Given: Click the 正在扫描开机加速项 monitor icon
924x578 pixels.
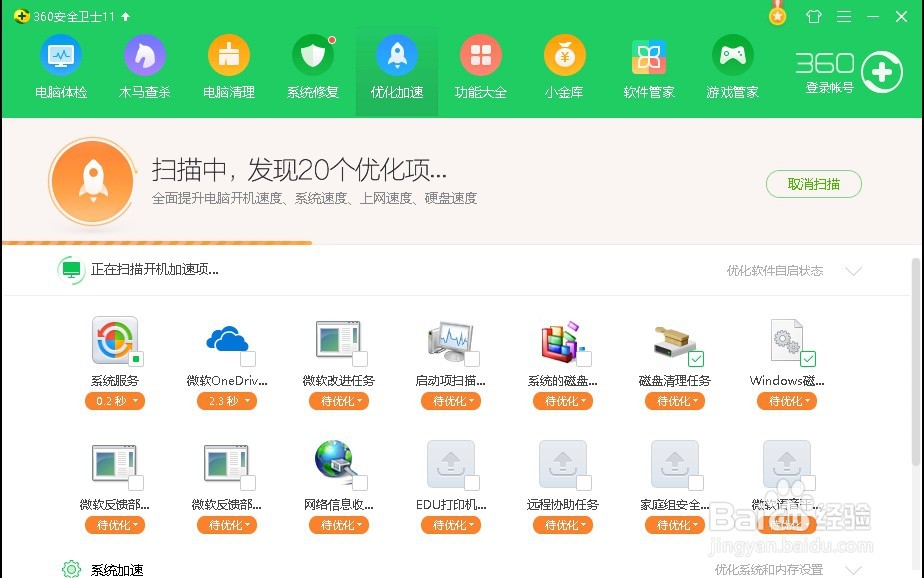Looking at the screenshot, I should [71, 270].
